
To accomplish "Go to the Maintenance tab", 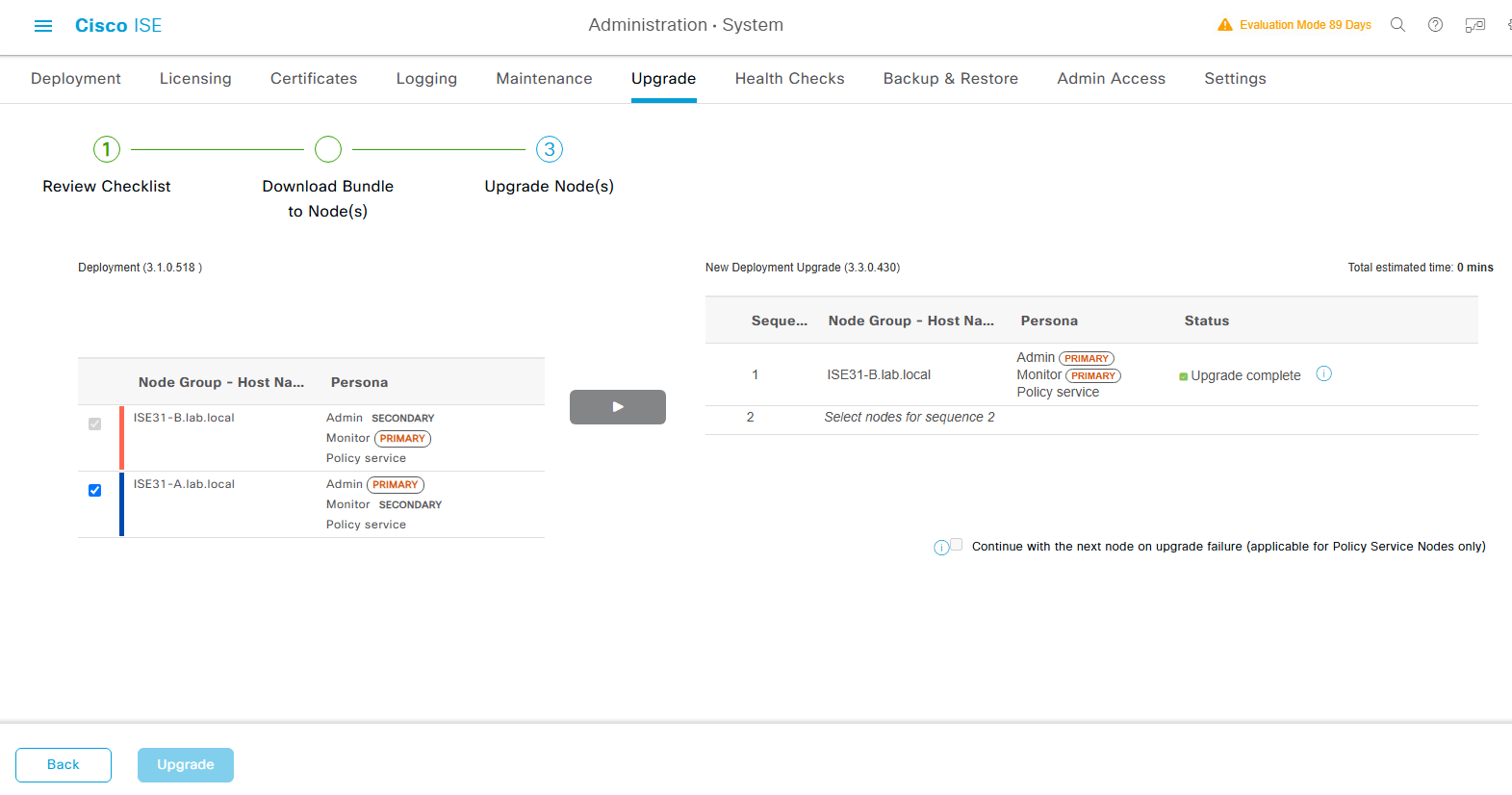I will click(545, 79).
